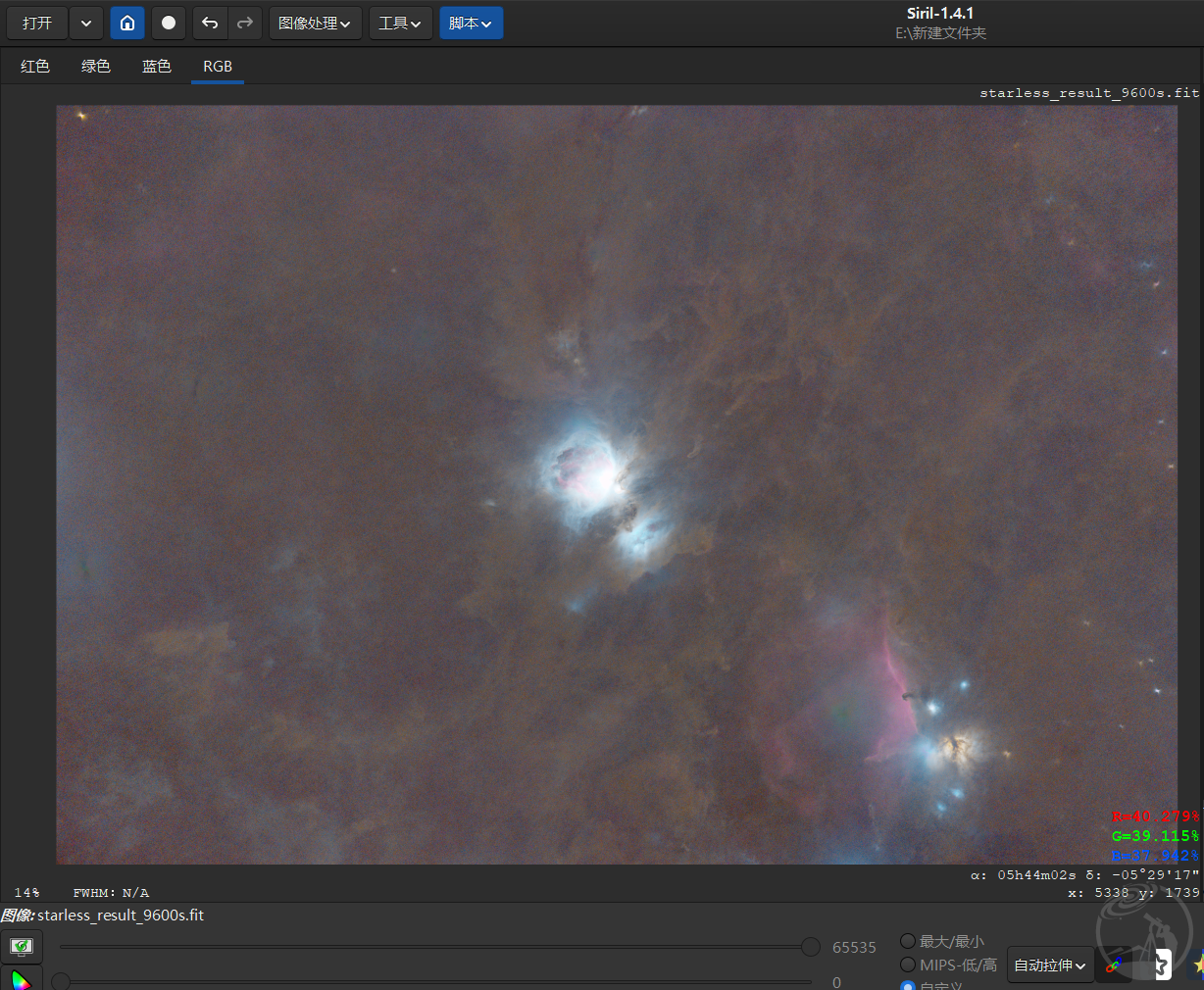Expand the arrow next to 打开
Image resolution: width=1204 pixels, height=990 pixels.
coord(86,23)
